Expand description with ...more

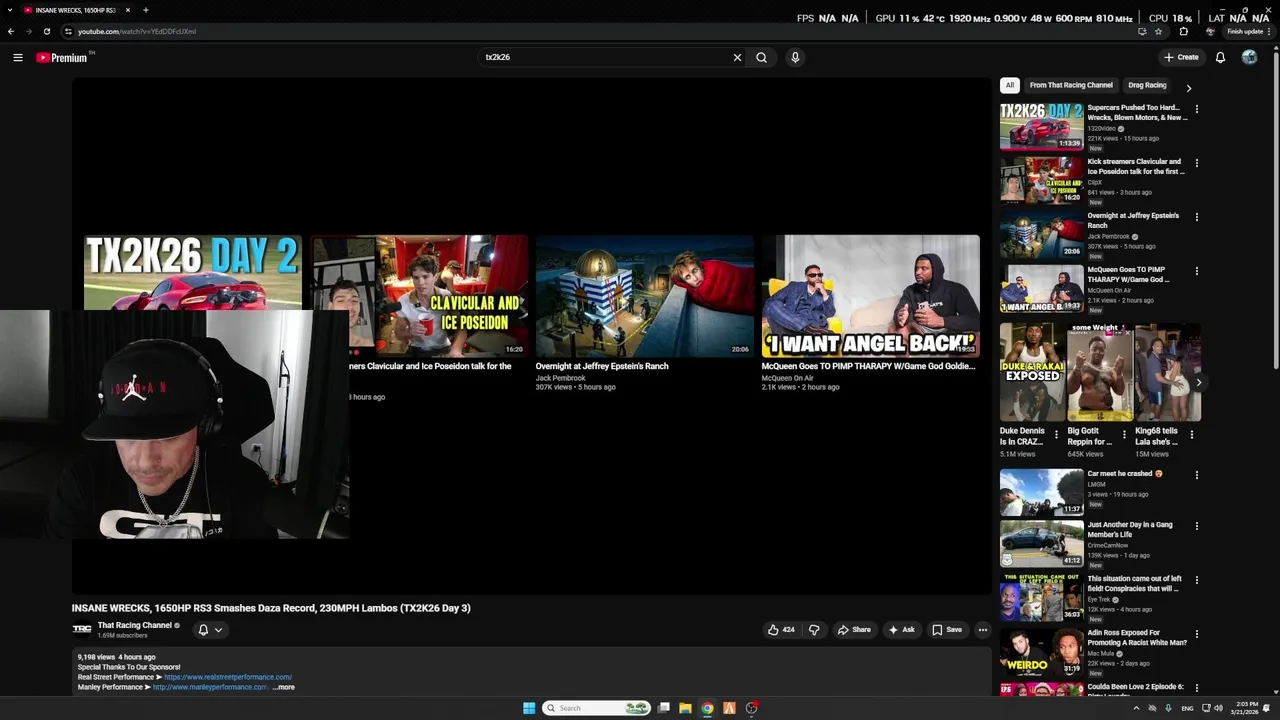coord(284,687)
